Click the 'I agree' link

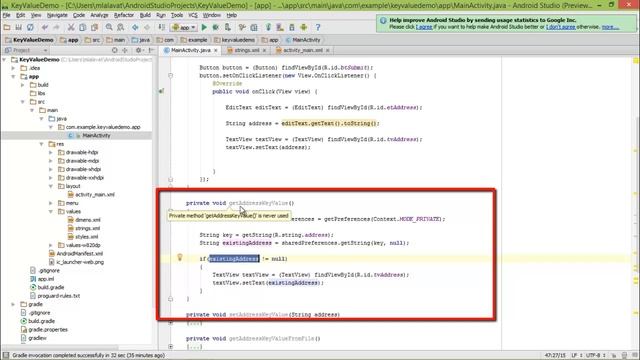point(424,27)
